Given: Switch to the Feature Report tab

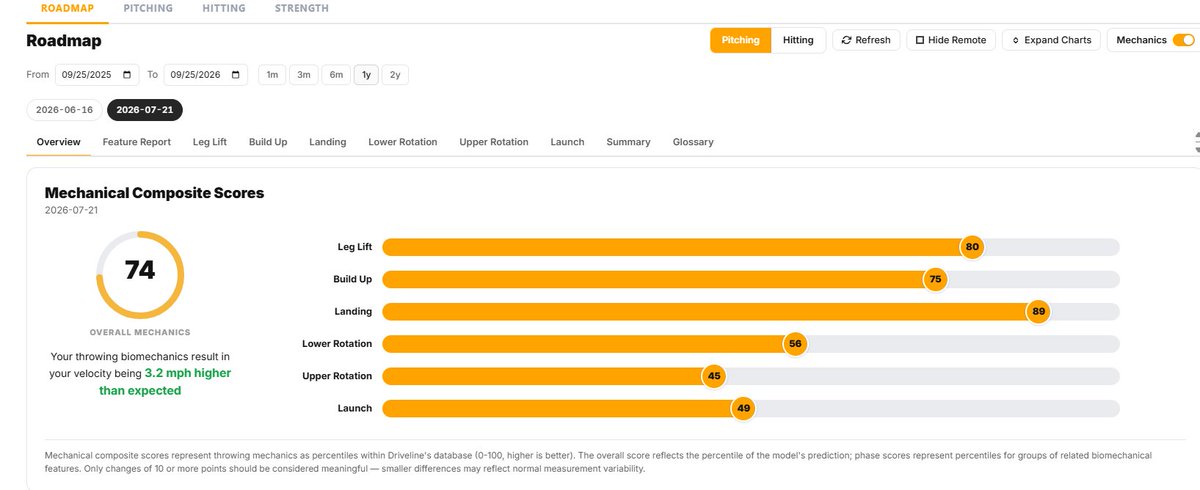Looking at the screenshot, I should pyautogui.click(x=137, y=142).
